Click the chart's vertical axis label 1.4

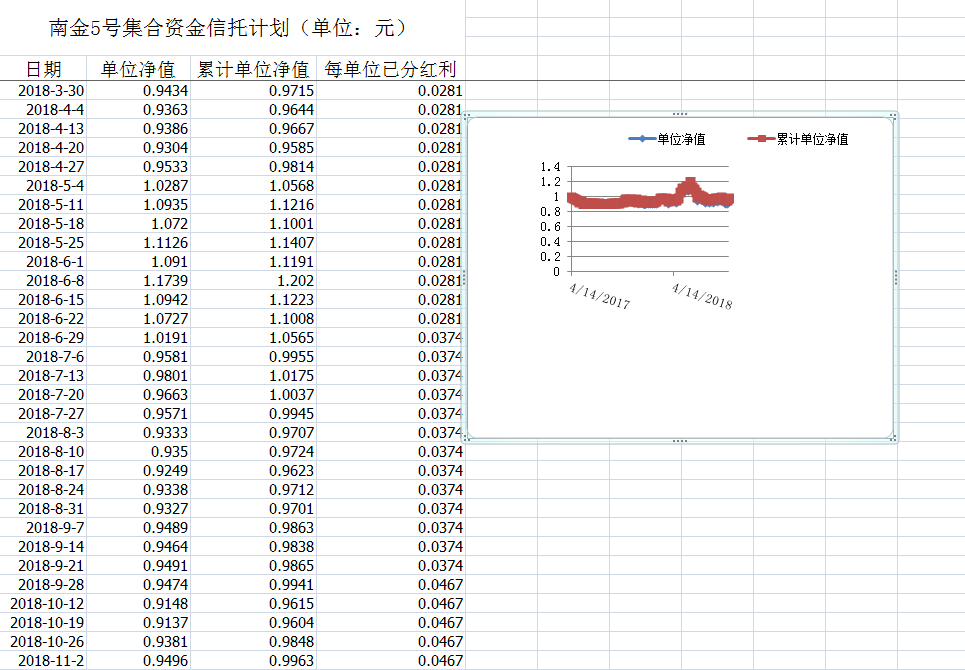click(x=550, y=167)
